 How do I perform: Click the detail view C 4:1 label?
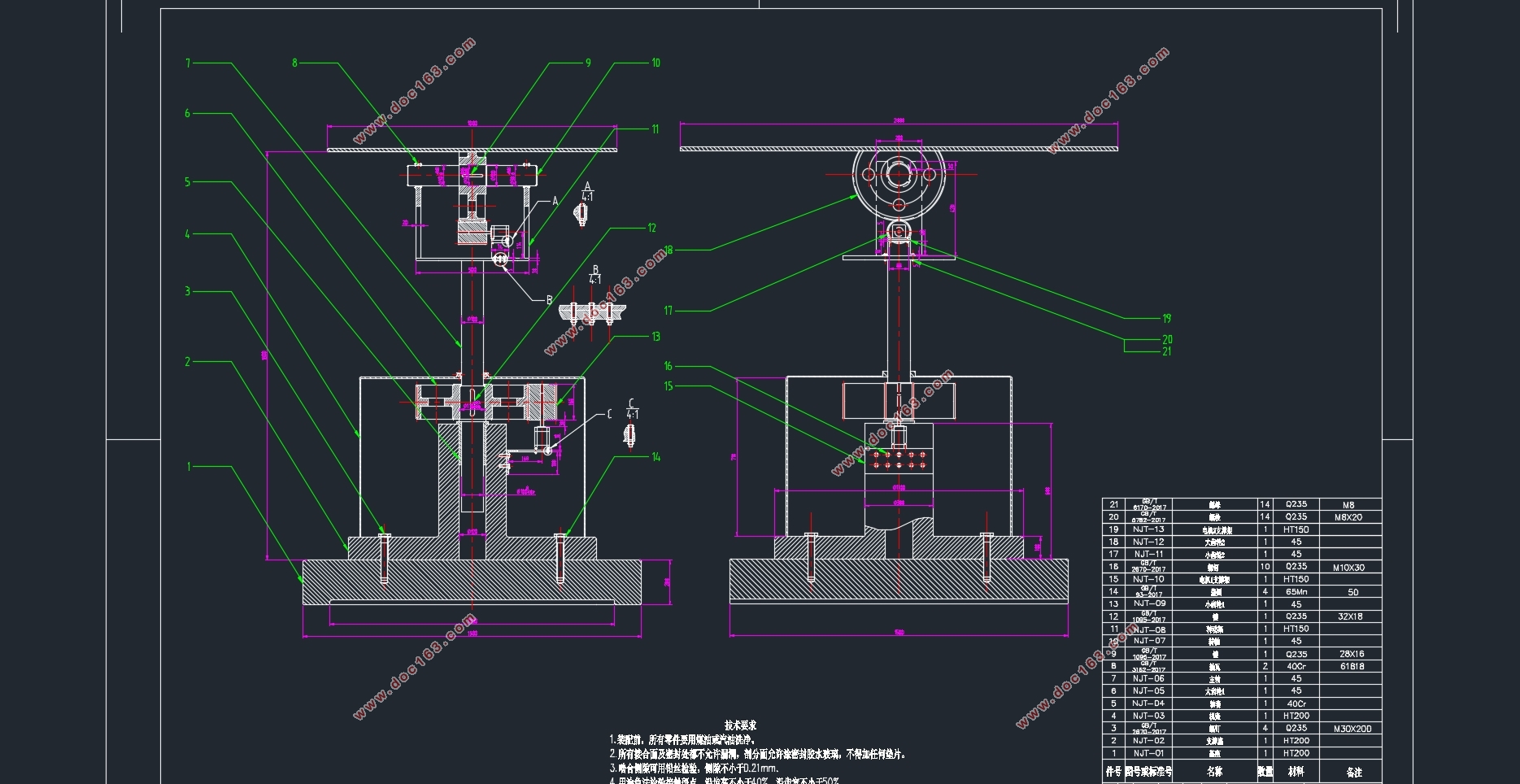(x=632, y=409)
